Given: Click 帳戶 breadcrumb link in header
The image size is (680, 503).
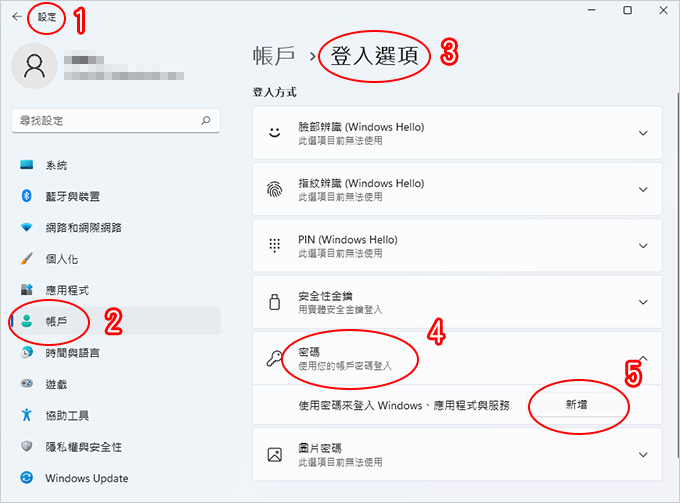Looking at the screenshot, I should (x=274, y=56).
